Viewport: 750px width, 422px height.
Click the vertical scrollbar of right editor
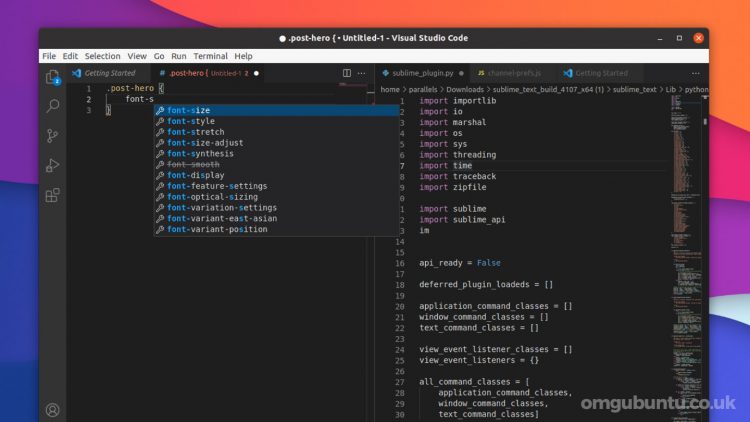(x=705, y=258)
